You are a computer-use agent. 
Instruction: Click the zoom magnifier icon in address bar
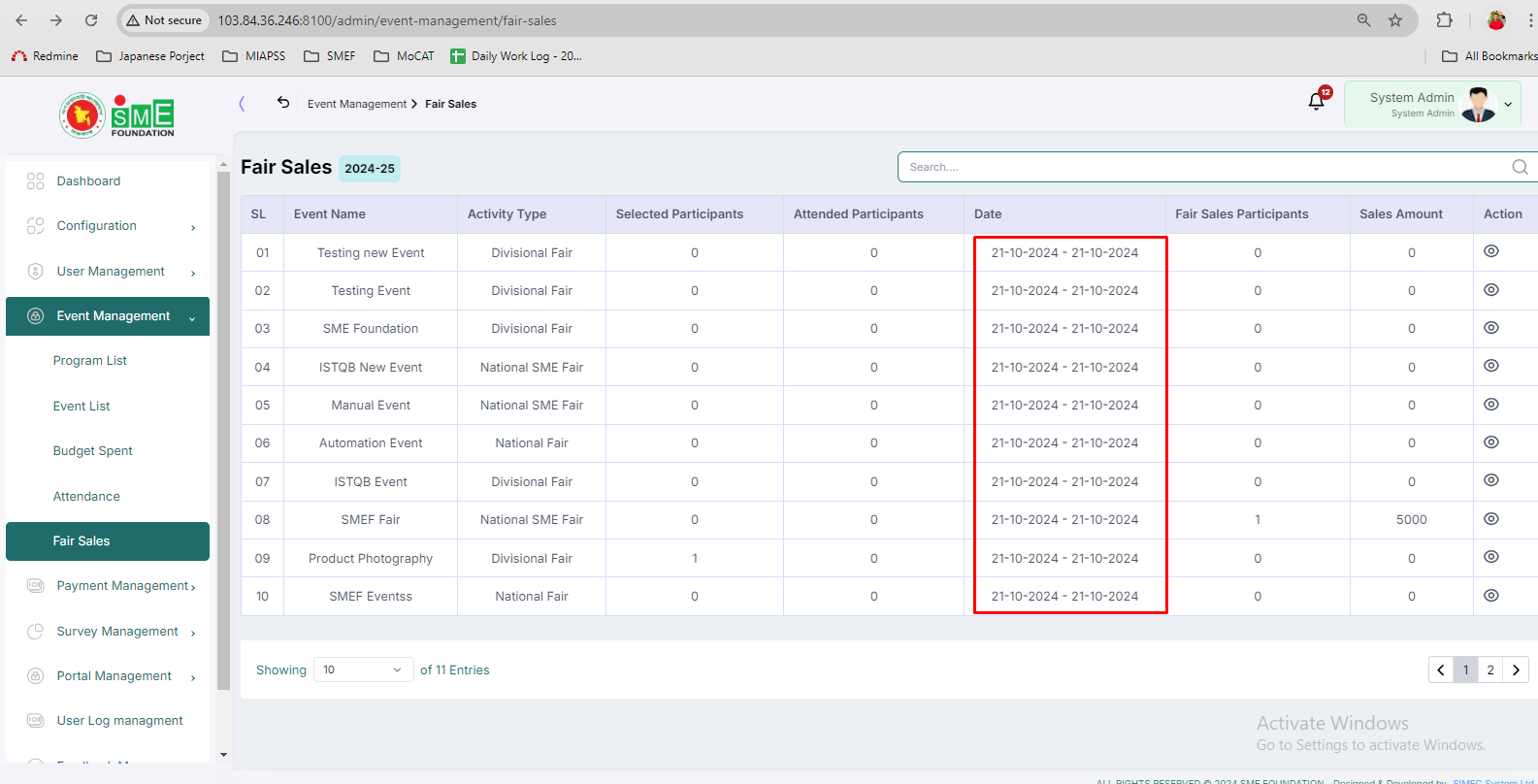point(1363,20)
